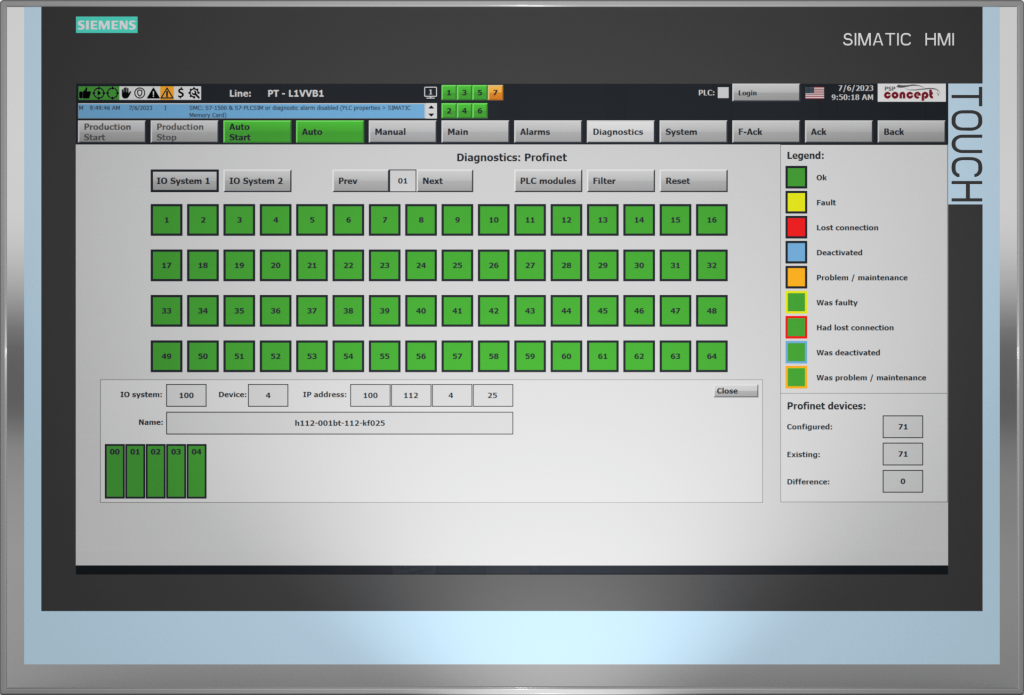Click the blue alarm message line
This screenshot has width=1024, height=695.
click(x=252, y=110)
